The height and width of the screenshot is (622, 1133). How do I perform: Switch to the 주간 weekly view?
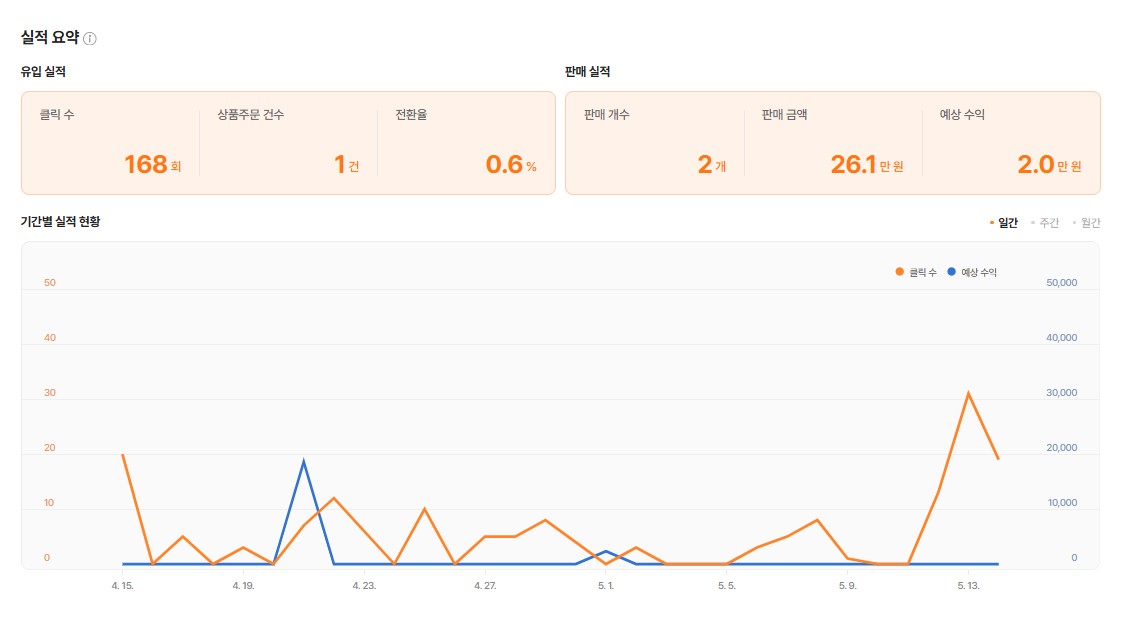click(1045, 223)
